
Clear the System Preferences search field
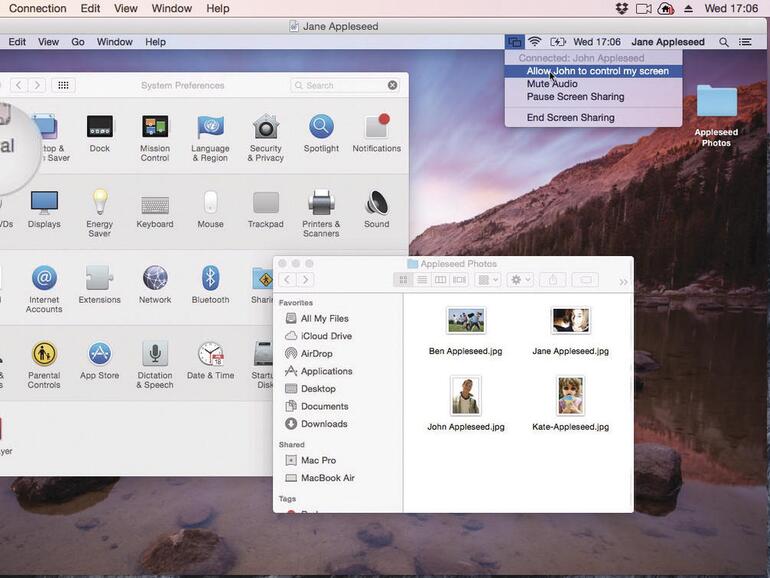[392, 85]
